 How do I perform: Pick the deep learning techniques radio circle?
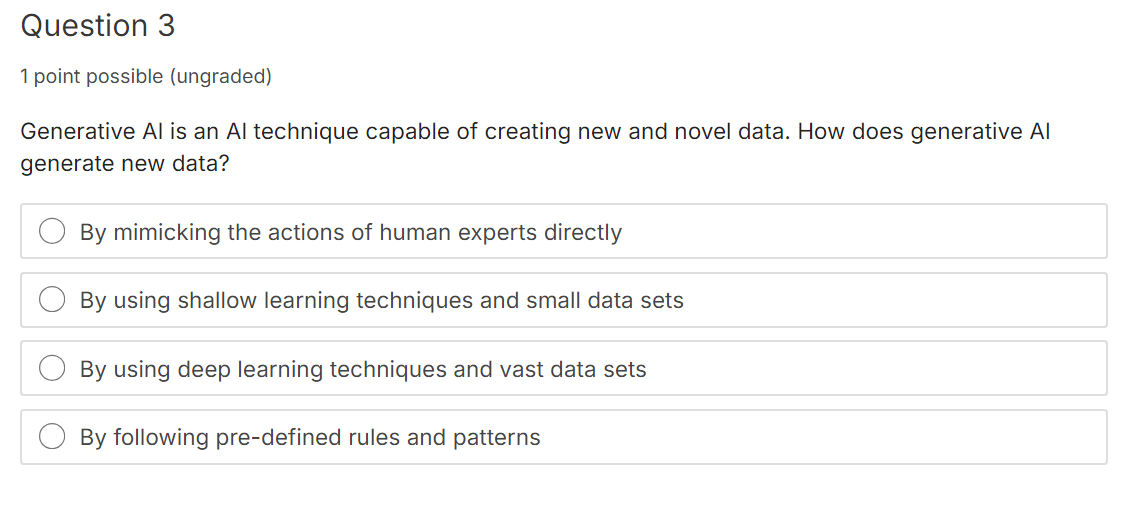[52, 368]
